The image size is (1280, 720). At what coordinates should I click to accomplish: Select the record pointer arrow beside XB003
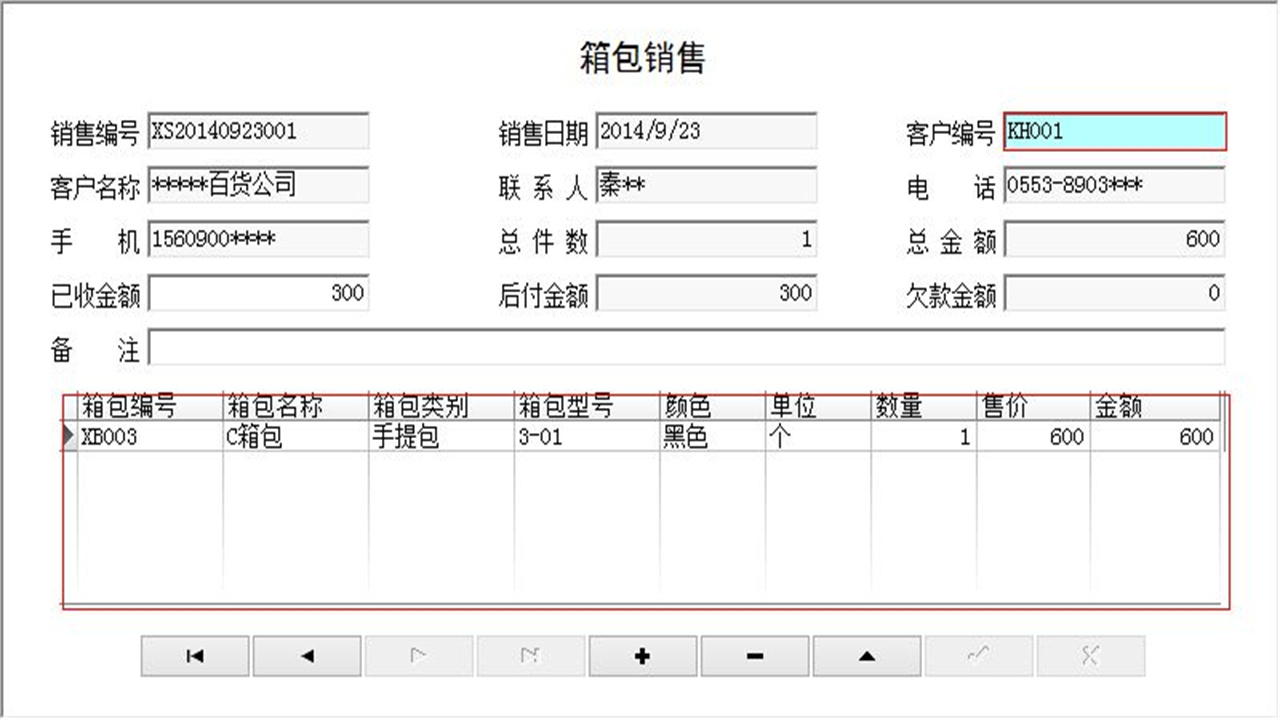tap(68, 437)
